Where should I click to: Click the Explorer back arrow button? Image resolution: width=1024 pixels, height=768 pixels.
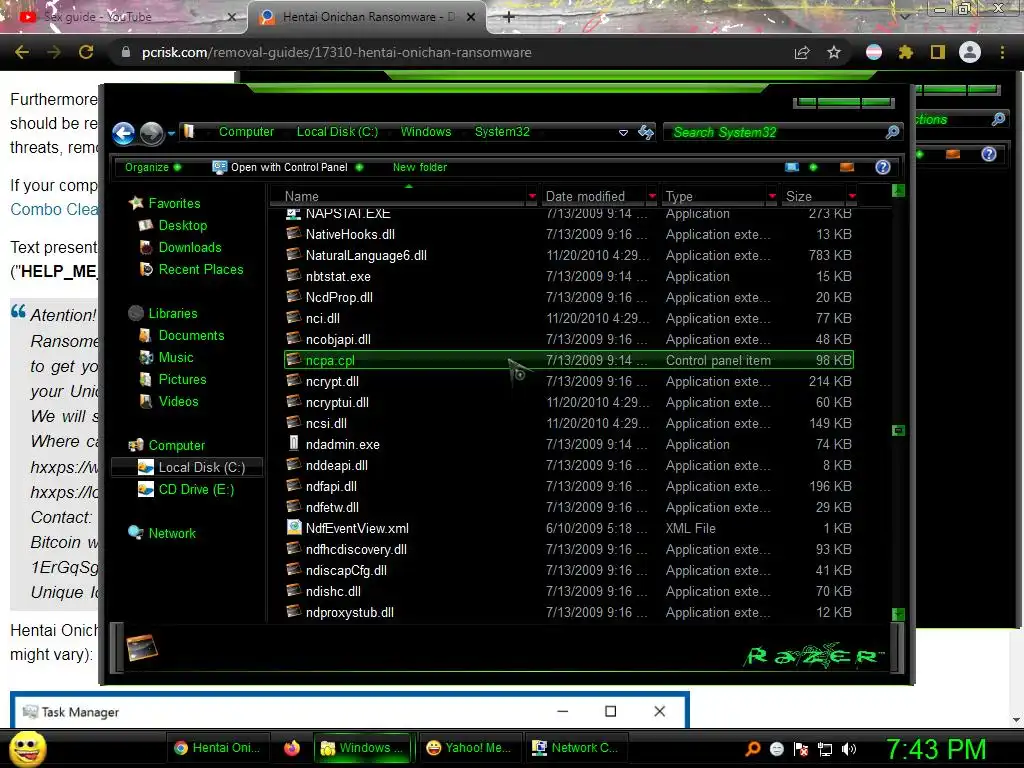tap(123, 133)
